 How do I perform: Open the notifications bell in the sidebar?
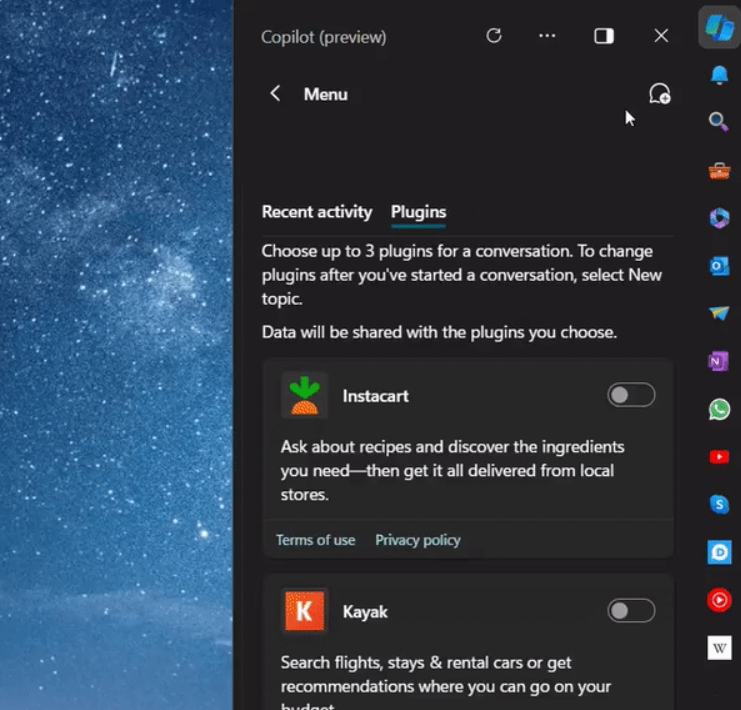(719, 75)
